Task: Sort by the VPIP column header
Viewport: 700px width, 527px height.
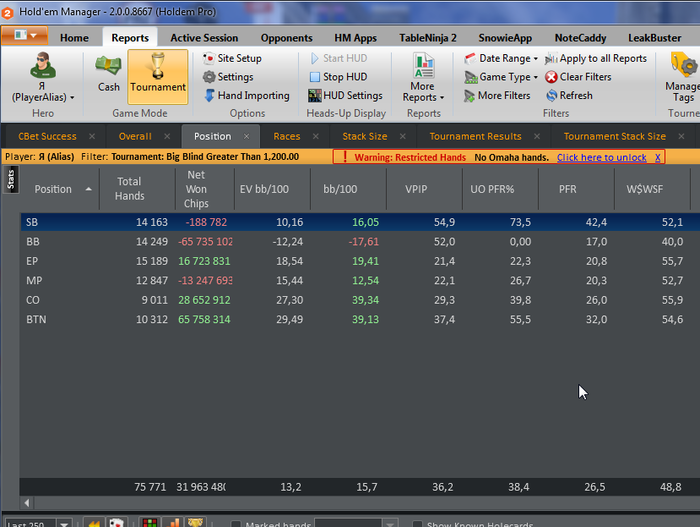Action: 416,189
